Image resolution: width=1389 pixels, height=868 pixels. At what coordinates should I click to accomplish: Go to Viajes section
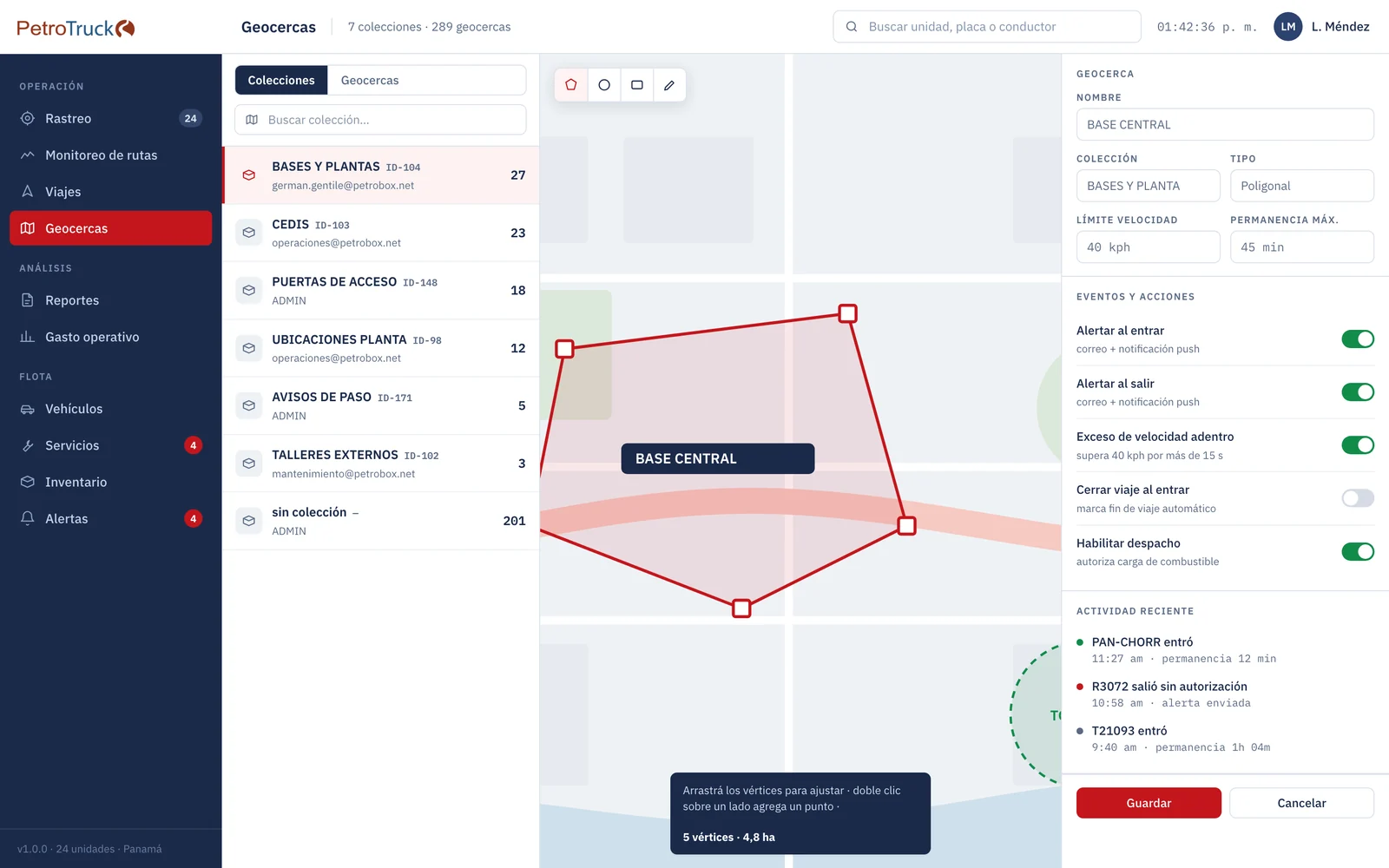(x=111, y=192)
